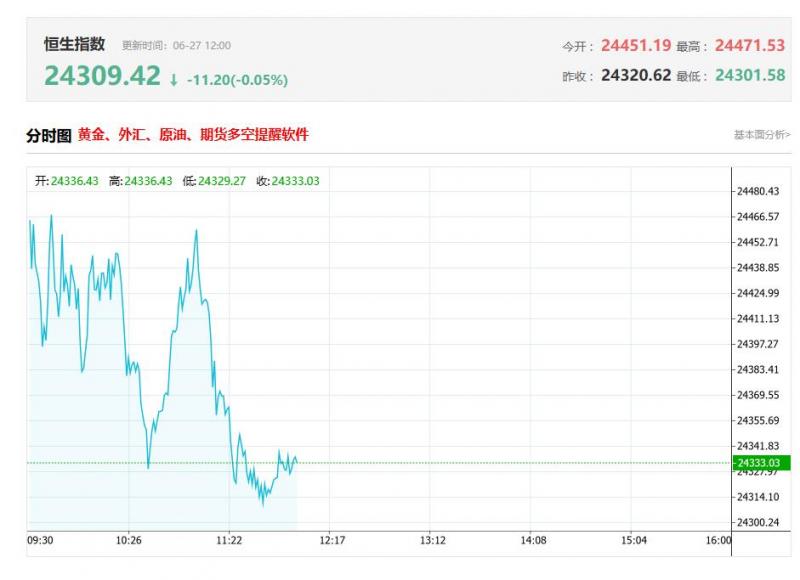Click the 恒生指数 title
The width and height of the screenshot is (800, 580).
pyautogui.click(x=74, y=44)
